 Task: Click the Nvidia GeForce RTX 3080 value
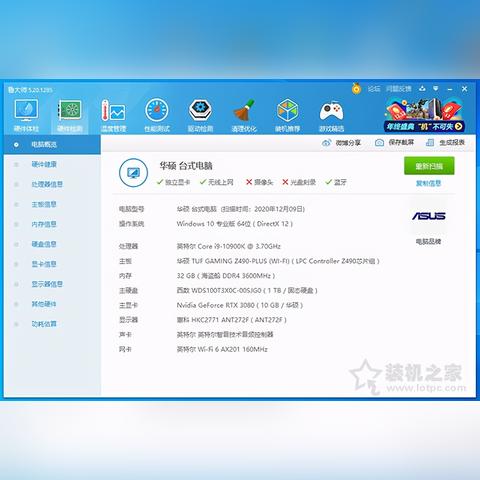click(240, 305)
